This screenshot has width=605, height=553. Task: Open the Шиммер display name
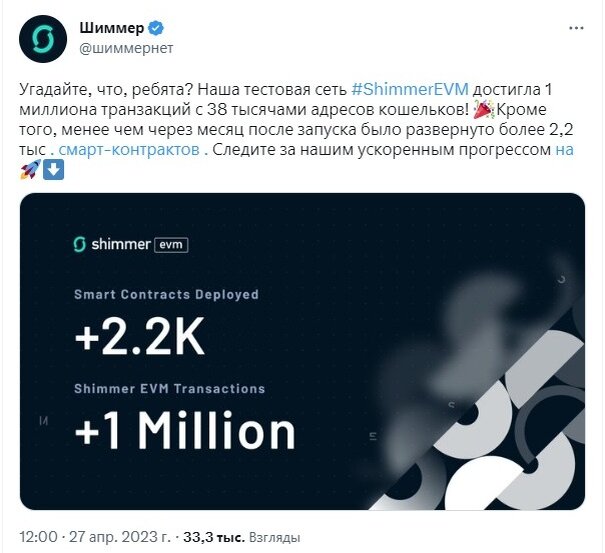click(x=112, y=28)
